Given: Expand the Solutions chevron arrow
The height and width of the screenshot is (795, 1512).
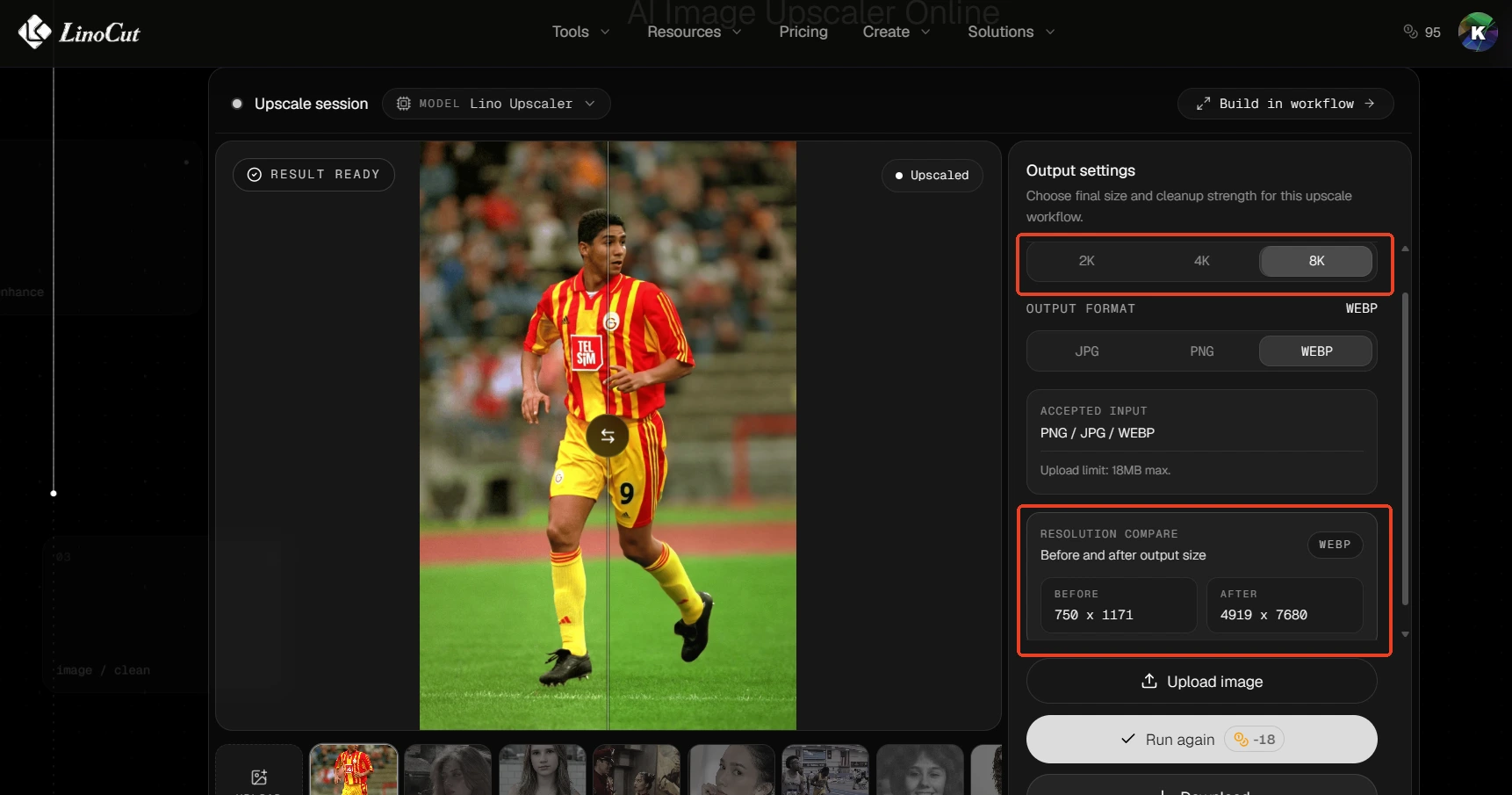Looking at the screenshot, I should point(1050,32).
